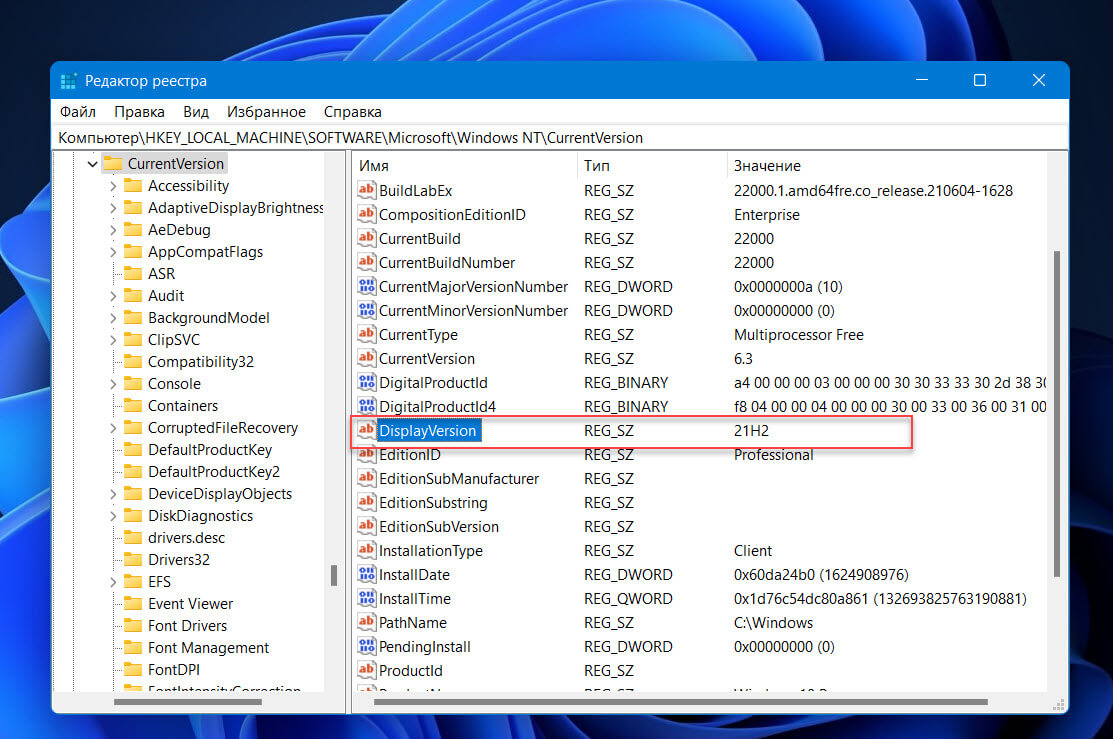
Task: Click the binary icon of CurrentMinorVersionNumber
Action: (366, 310)
